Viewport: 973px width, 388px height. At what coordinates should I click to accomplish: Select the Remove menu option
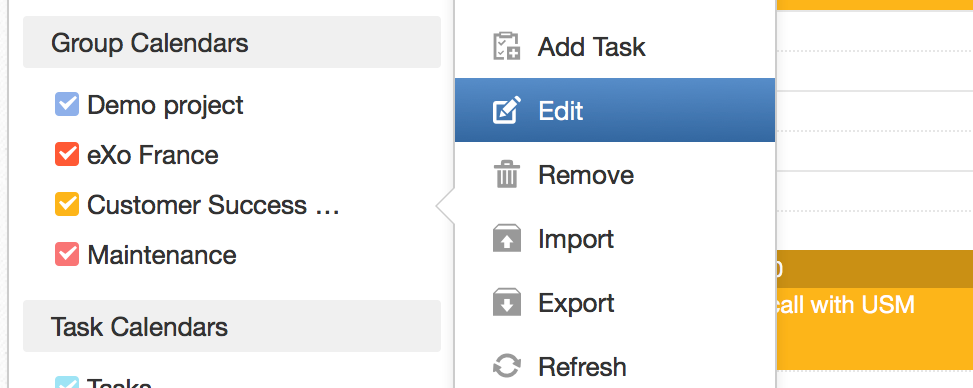[x=614, y=174]
